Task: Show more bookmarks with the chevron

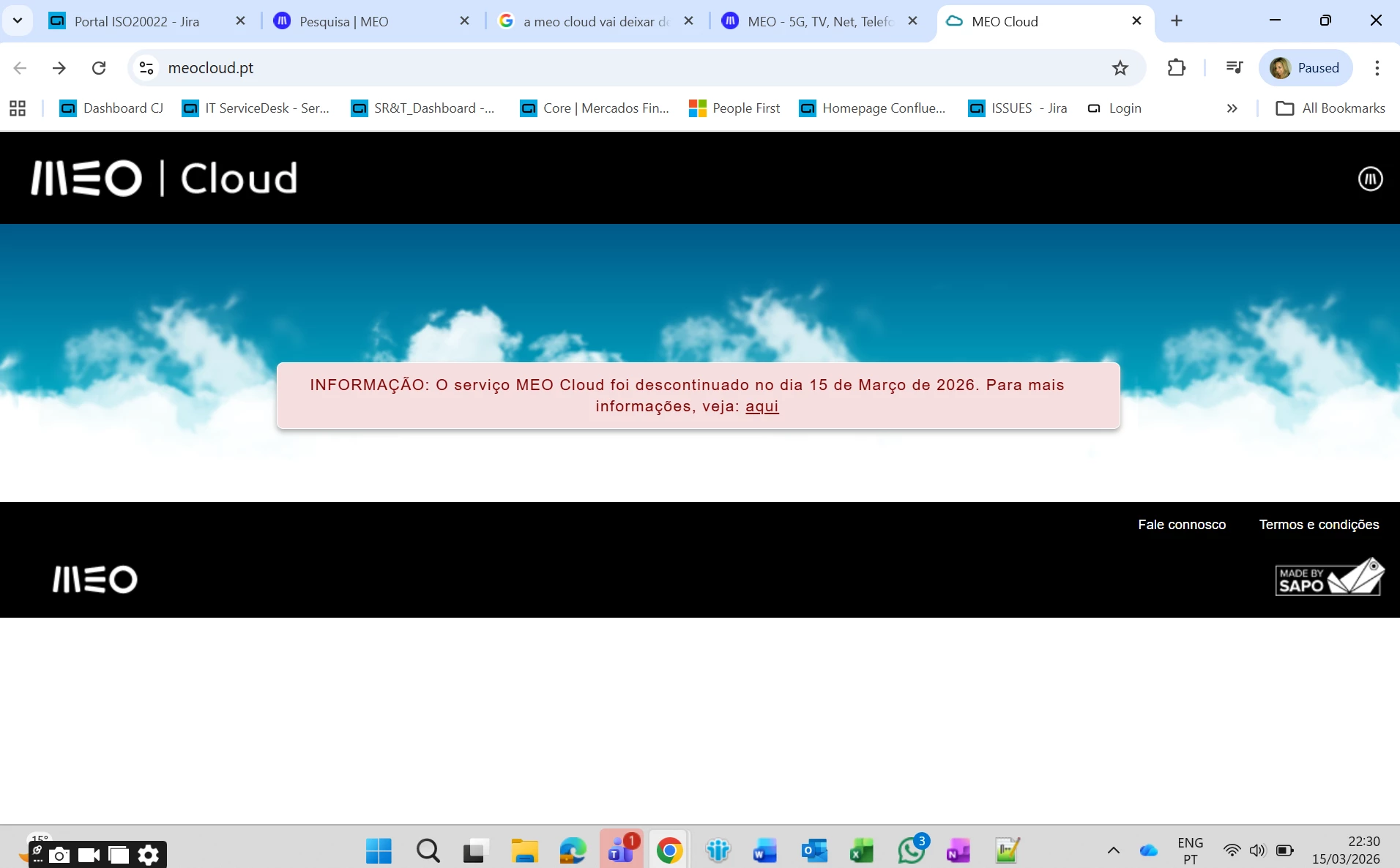Action: pyautogui.click(x=1232, y=108)
